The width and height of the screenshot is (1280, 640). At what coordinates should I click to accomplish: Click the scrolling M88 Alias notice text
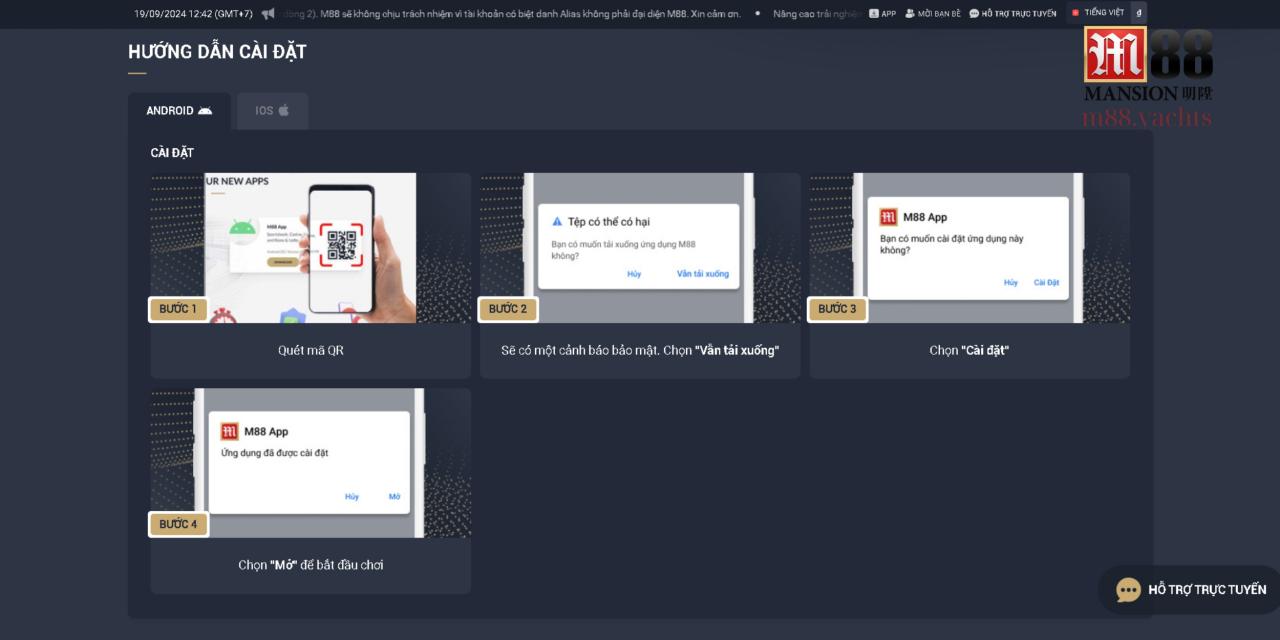512,13
